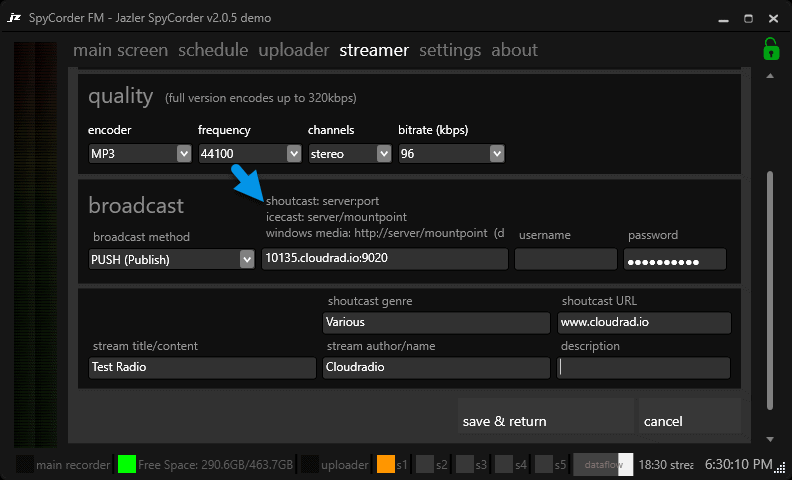Switch to the schedule tab

[213, 50]
